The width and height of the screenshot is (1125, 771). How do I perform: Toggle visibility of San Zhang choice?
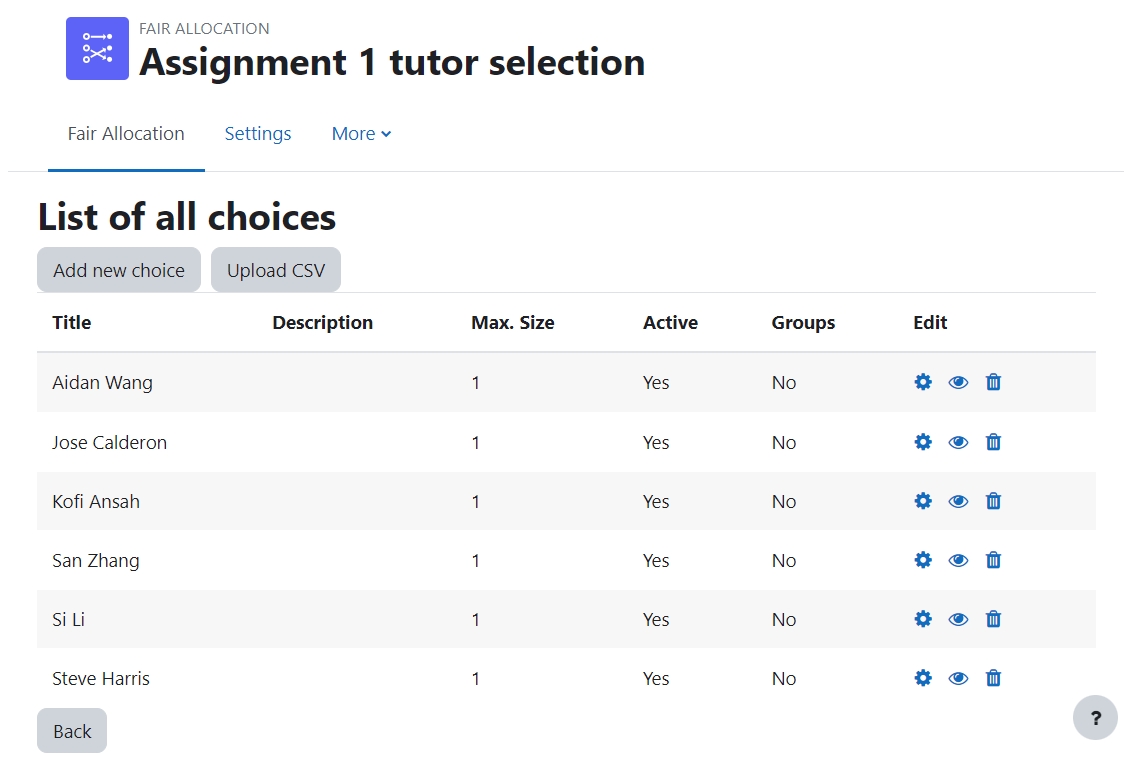point(957,560)
